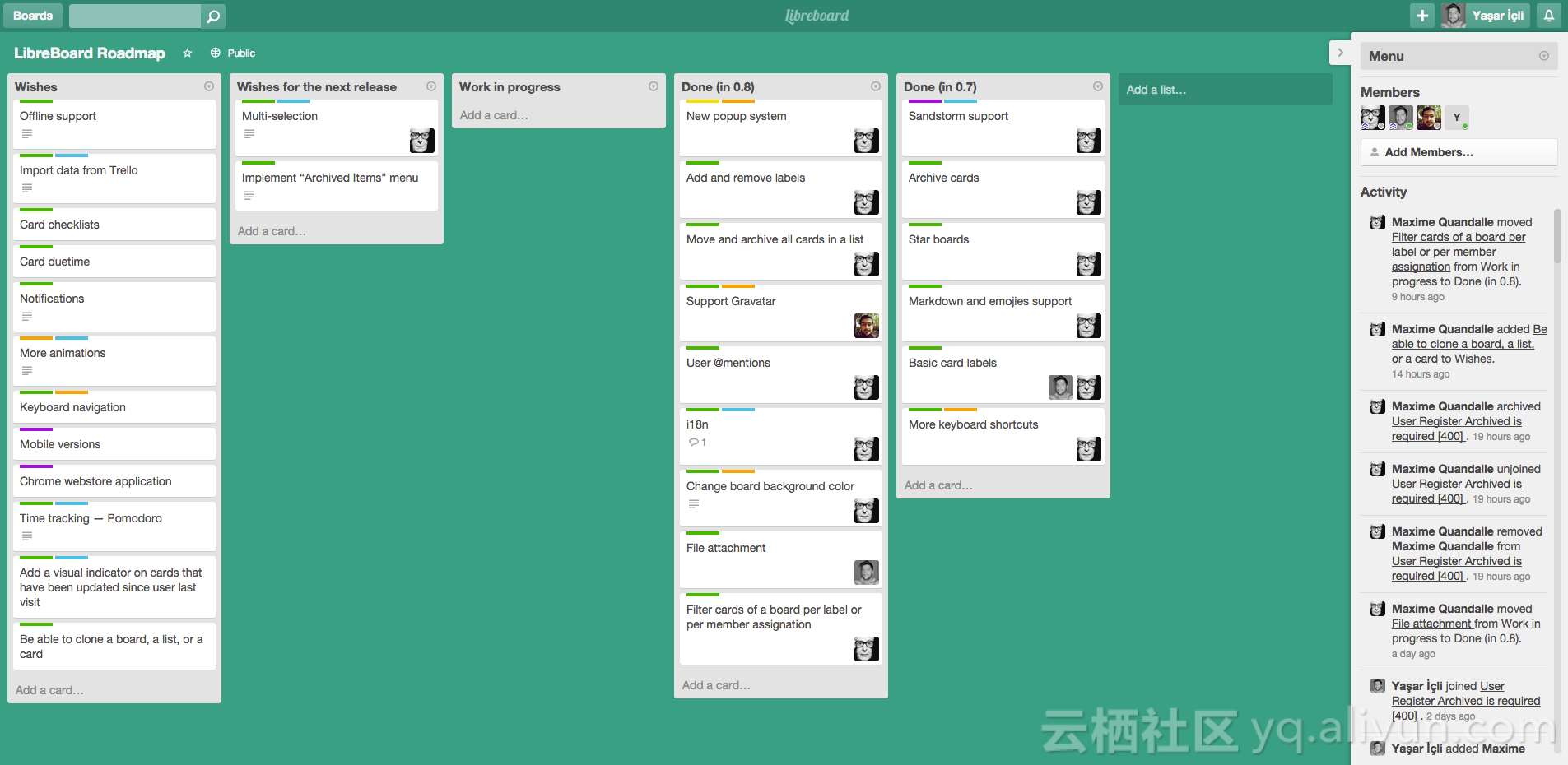Viewport: 1568px width, 765px height.
Task: Click the plus create button in header
Action: pos(1421,16)
